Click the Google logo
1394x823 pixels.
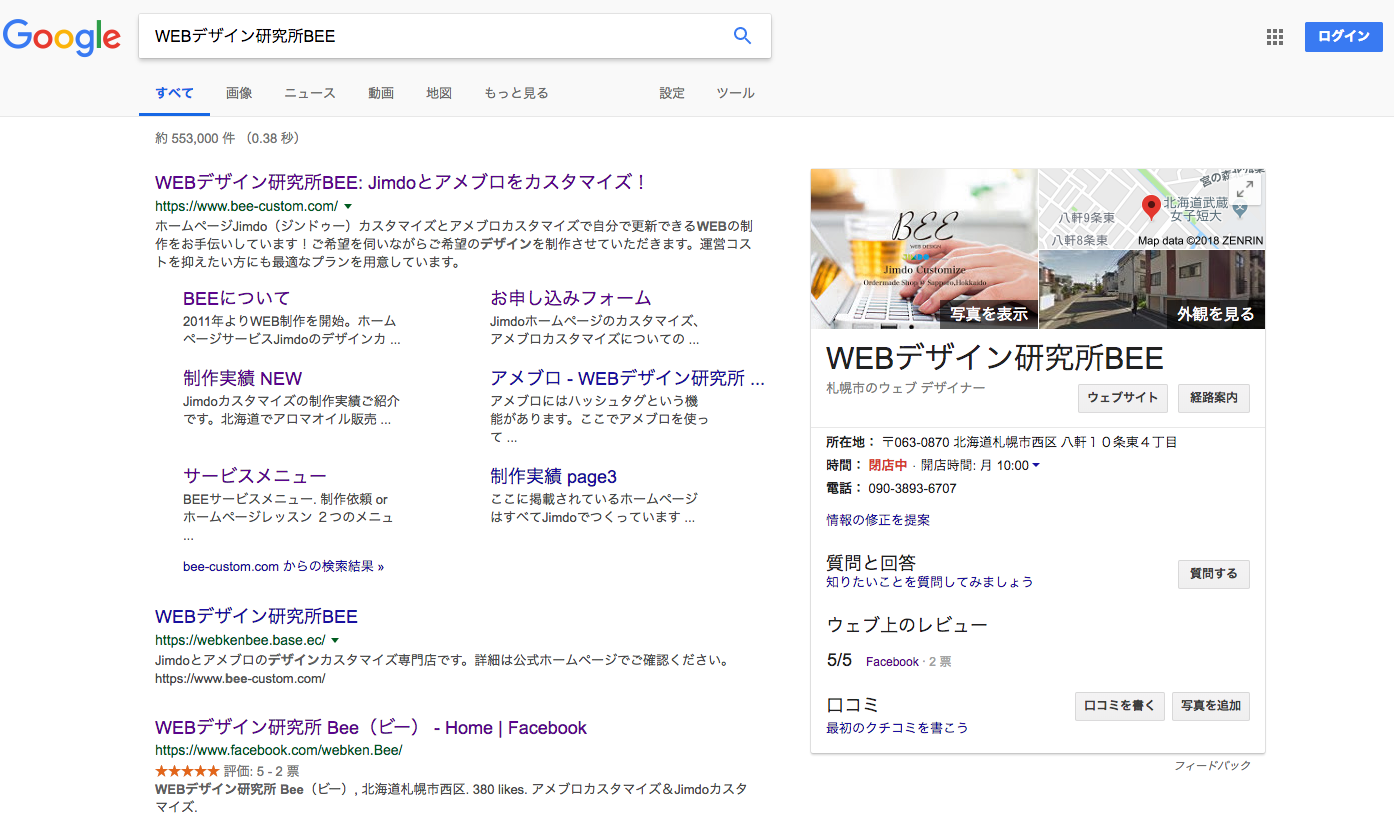62,37
